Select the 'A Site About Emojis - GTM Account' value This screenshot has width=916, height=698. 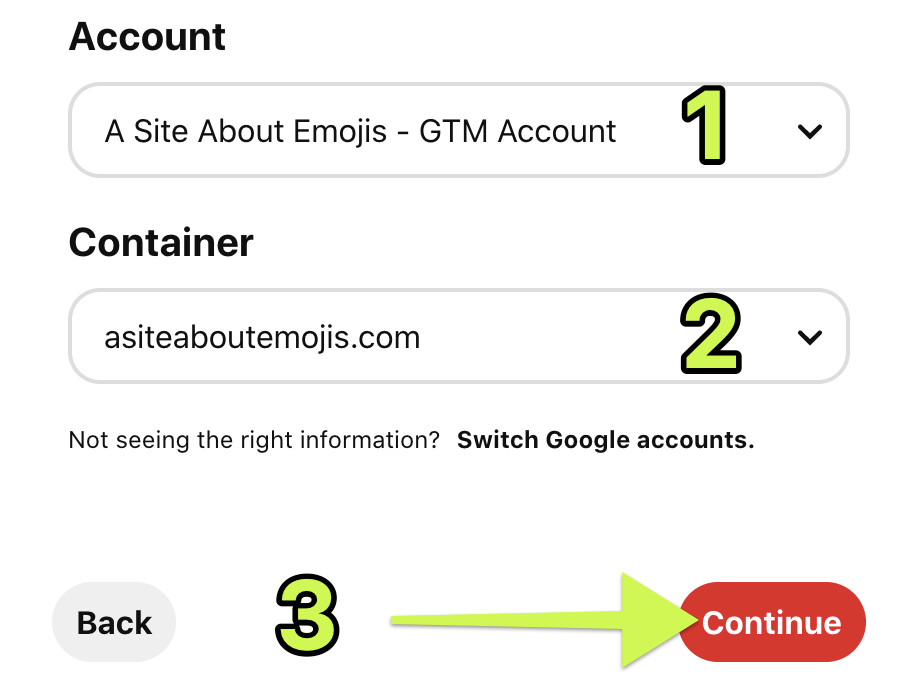click(360, 132)
